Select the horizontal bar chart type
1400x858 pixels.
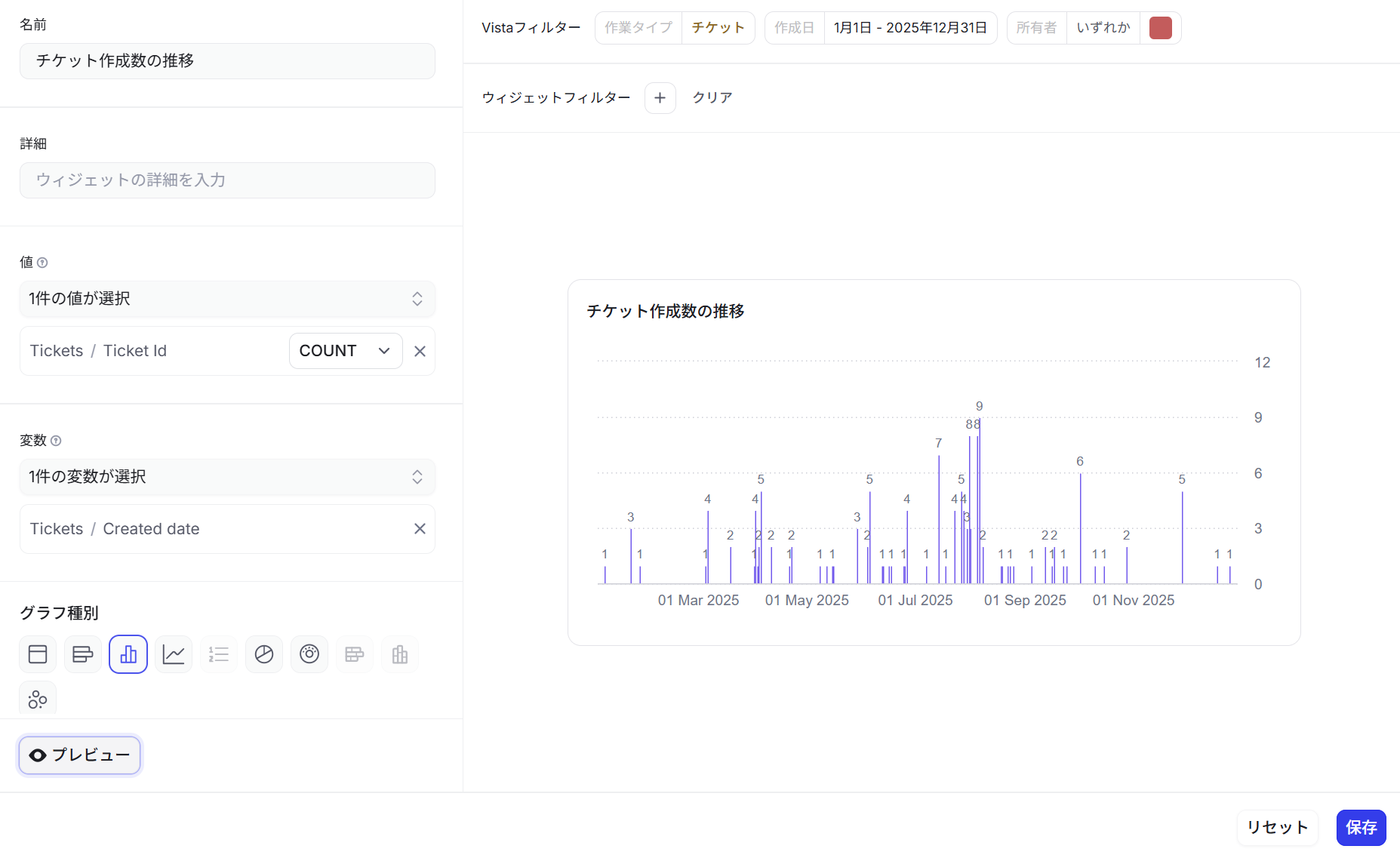tap(82, 654)
